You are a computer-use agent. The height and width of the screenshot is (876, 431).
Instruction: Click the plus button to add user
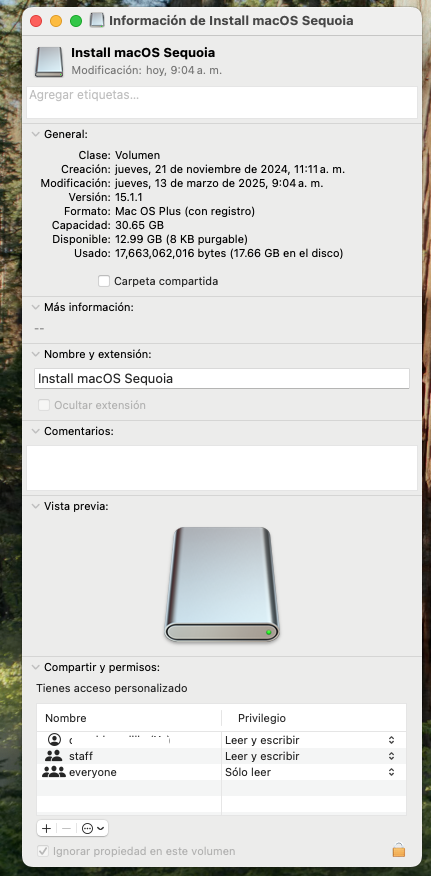46,829
